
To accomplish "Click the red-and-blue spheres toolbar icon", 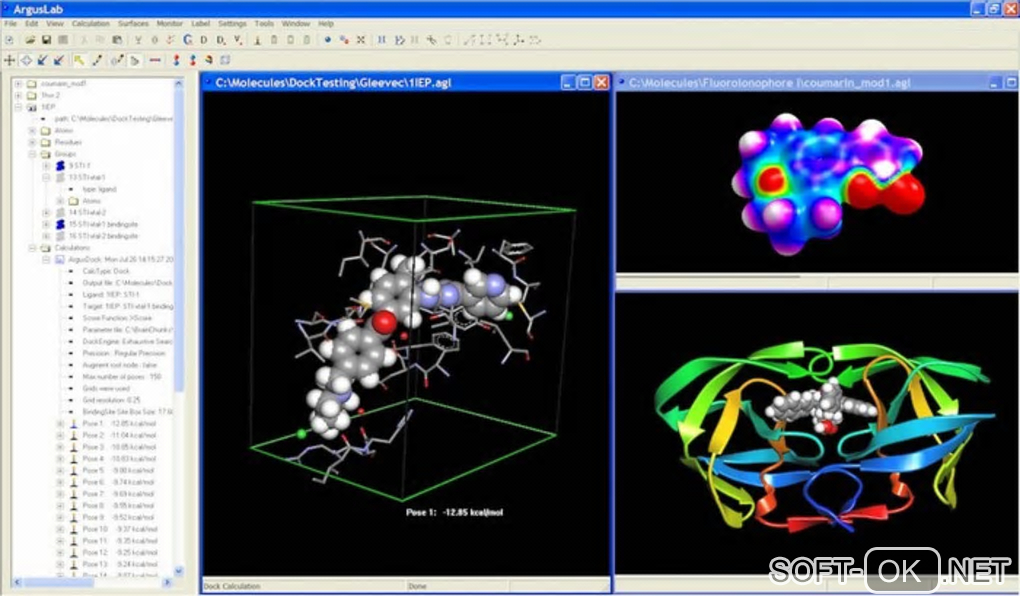I will coord(344,40).
